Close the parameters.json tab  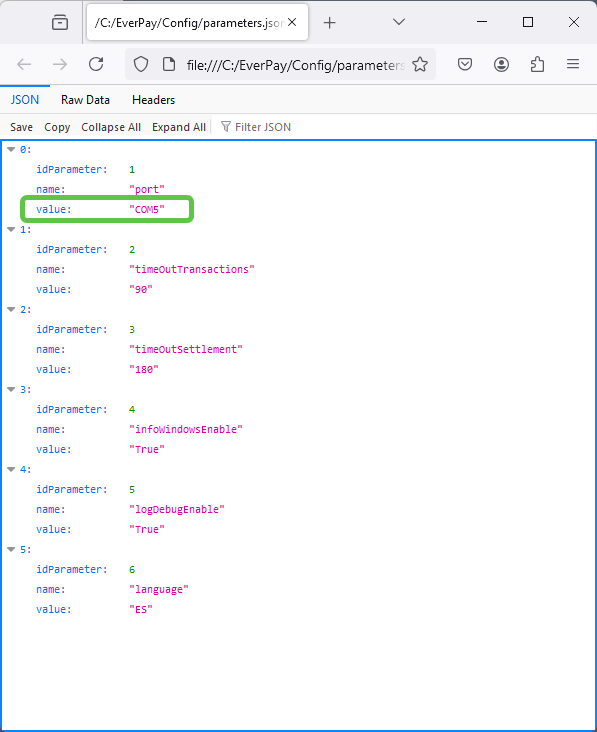click(292, 22)
